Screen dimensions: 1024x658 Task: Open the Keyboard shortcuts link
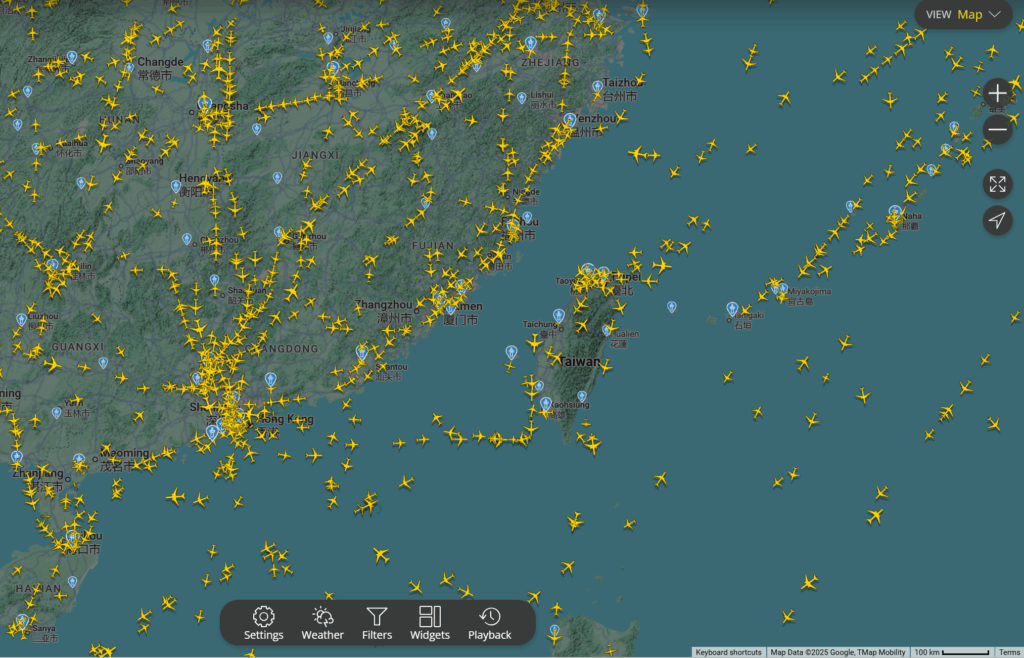(x=729, y=651)
